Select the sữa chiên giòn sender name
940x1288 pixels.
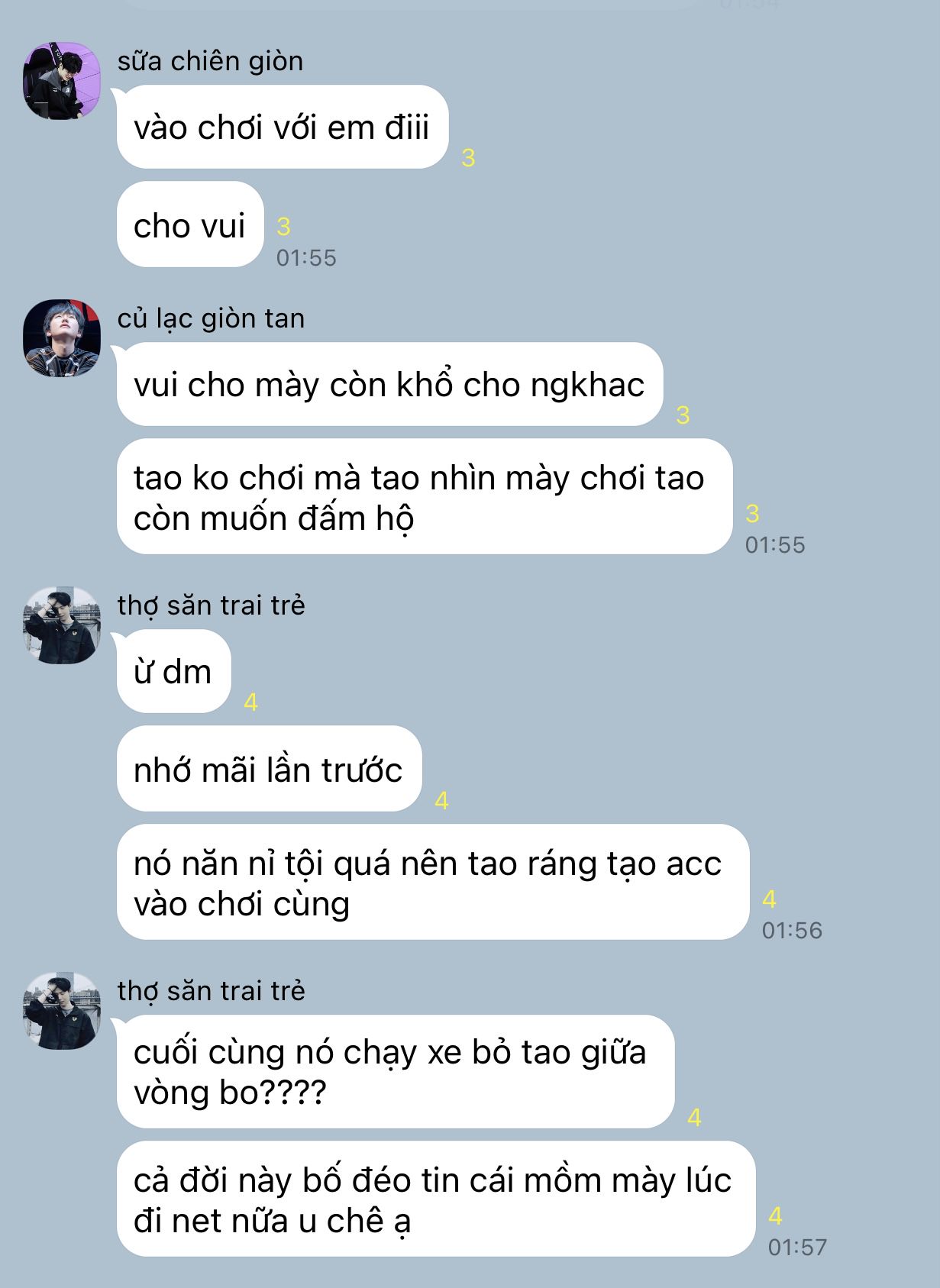pos(210,61)
